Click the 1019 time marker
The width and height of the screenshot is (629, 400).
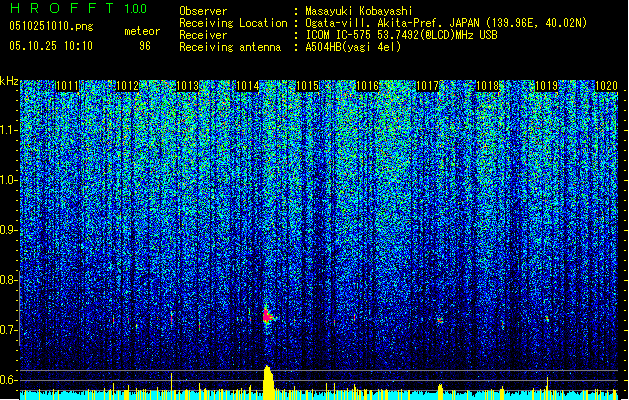(547, 86)
